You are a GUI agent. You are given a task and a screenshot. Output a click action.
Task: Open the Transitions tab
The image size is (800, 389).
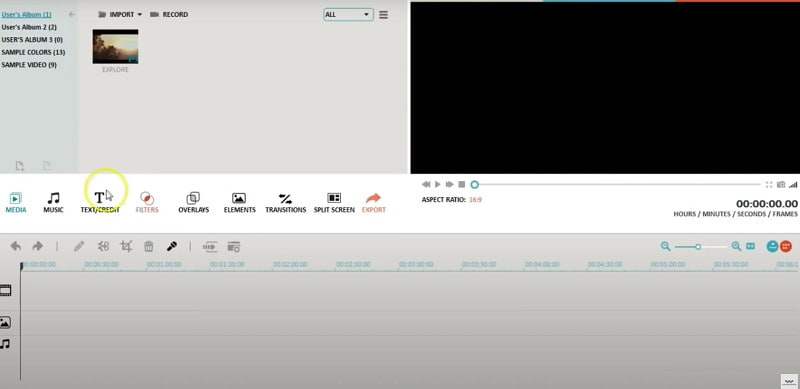pos(285,203)
